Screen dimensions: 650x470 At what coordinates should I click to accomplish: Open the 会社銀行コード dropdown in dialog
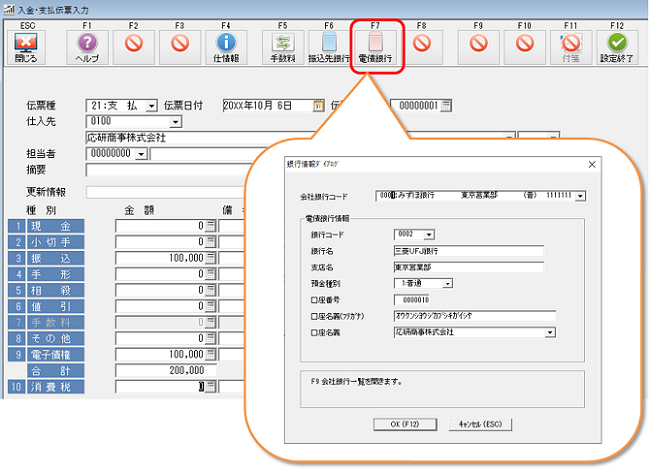(581, 196)
